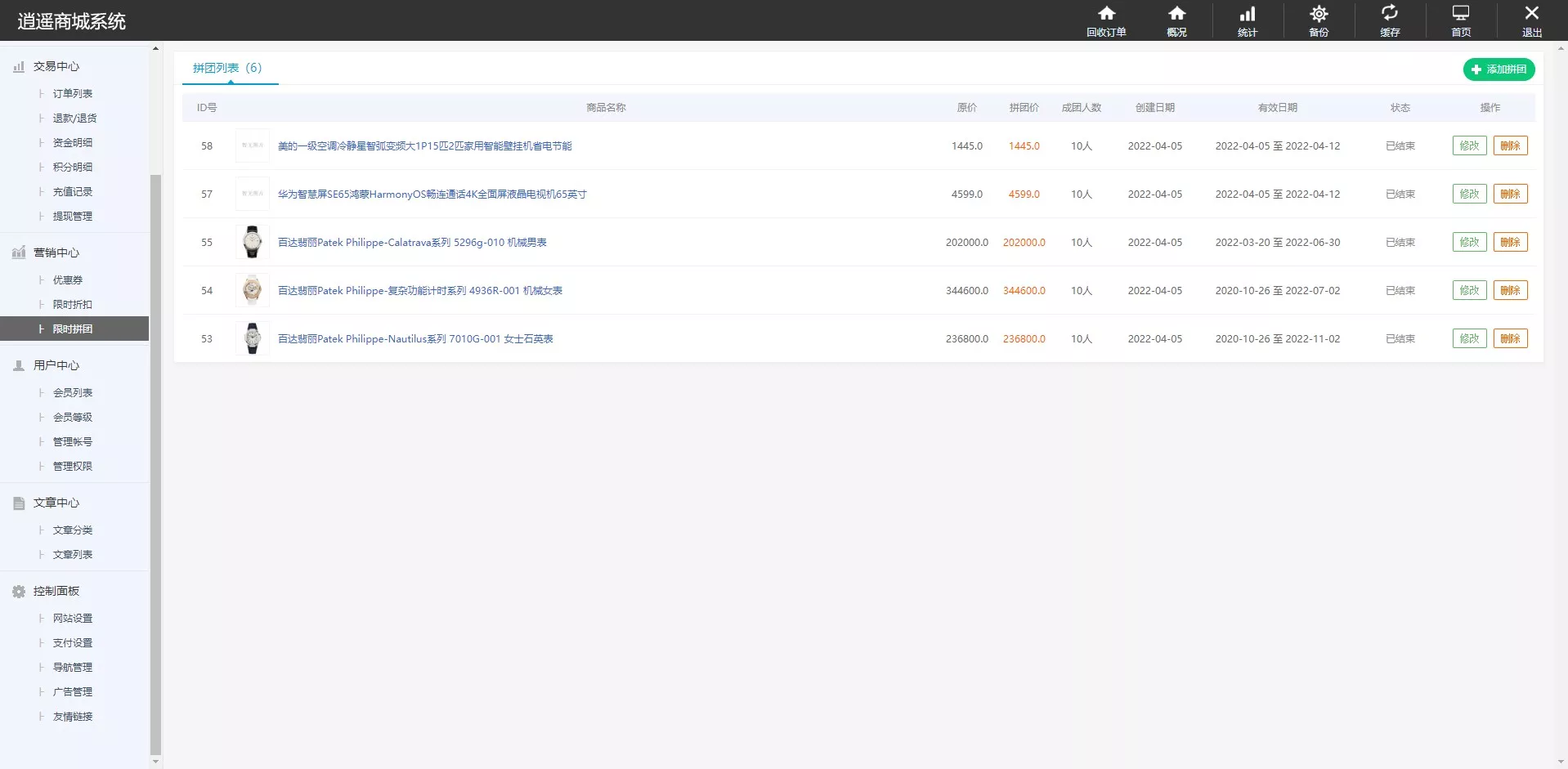
Task: Click the 回收订单 home icon
Action: pos(1106,14)
